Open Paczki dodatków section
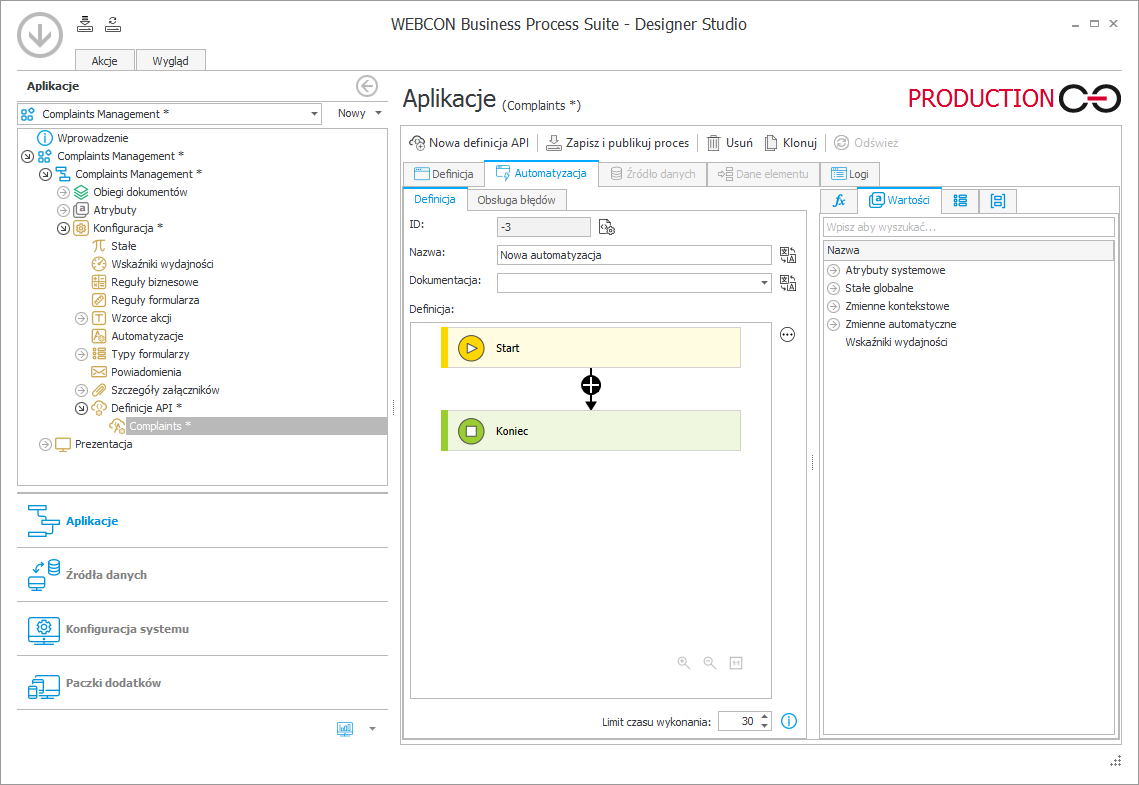Viewport: 1139px width, 785px height. pyautogui.click(x=203, y=683)
